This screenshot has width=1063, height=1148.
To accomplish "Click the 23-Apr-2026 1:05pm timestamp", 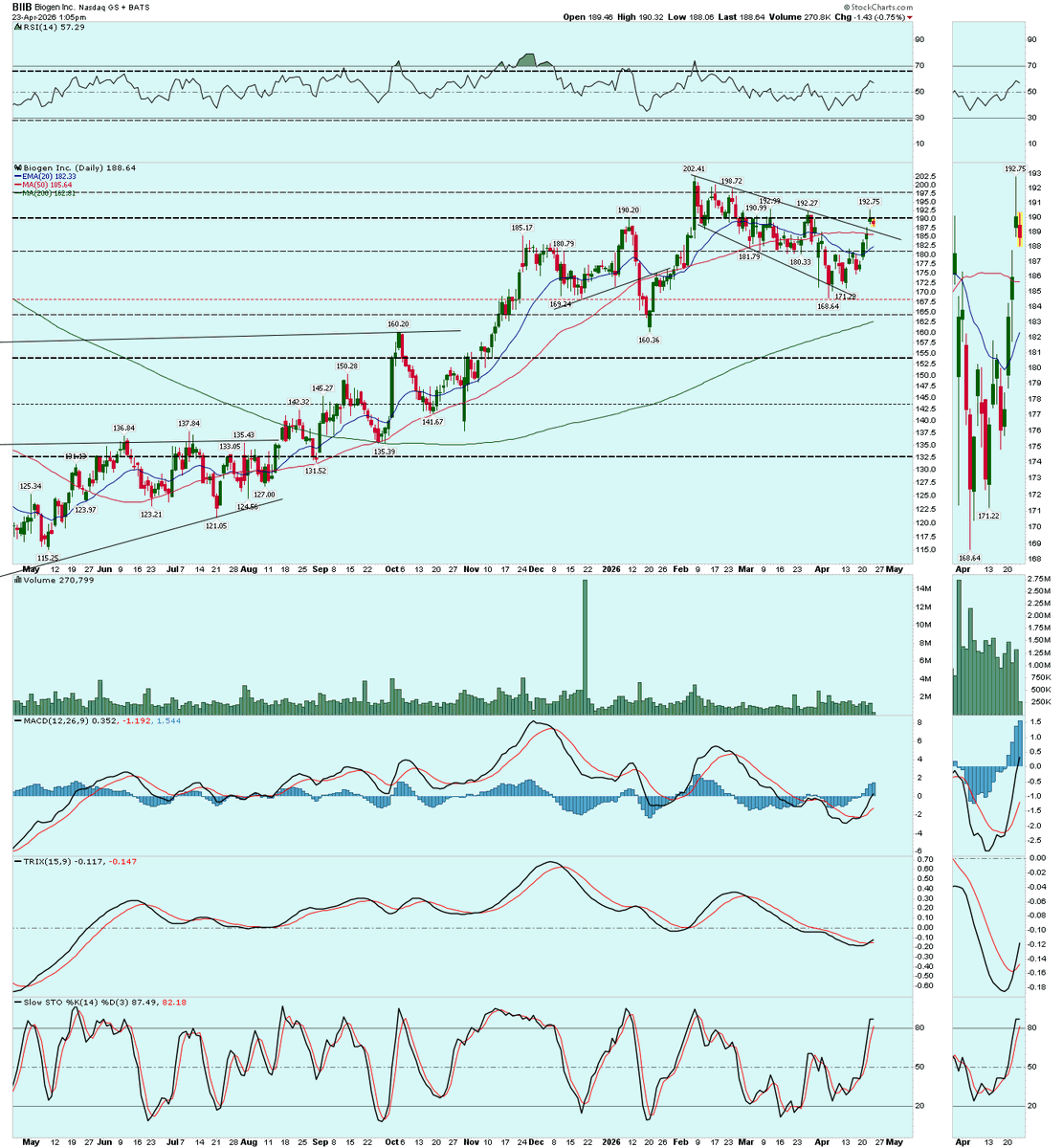I will tap(48, 17).
